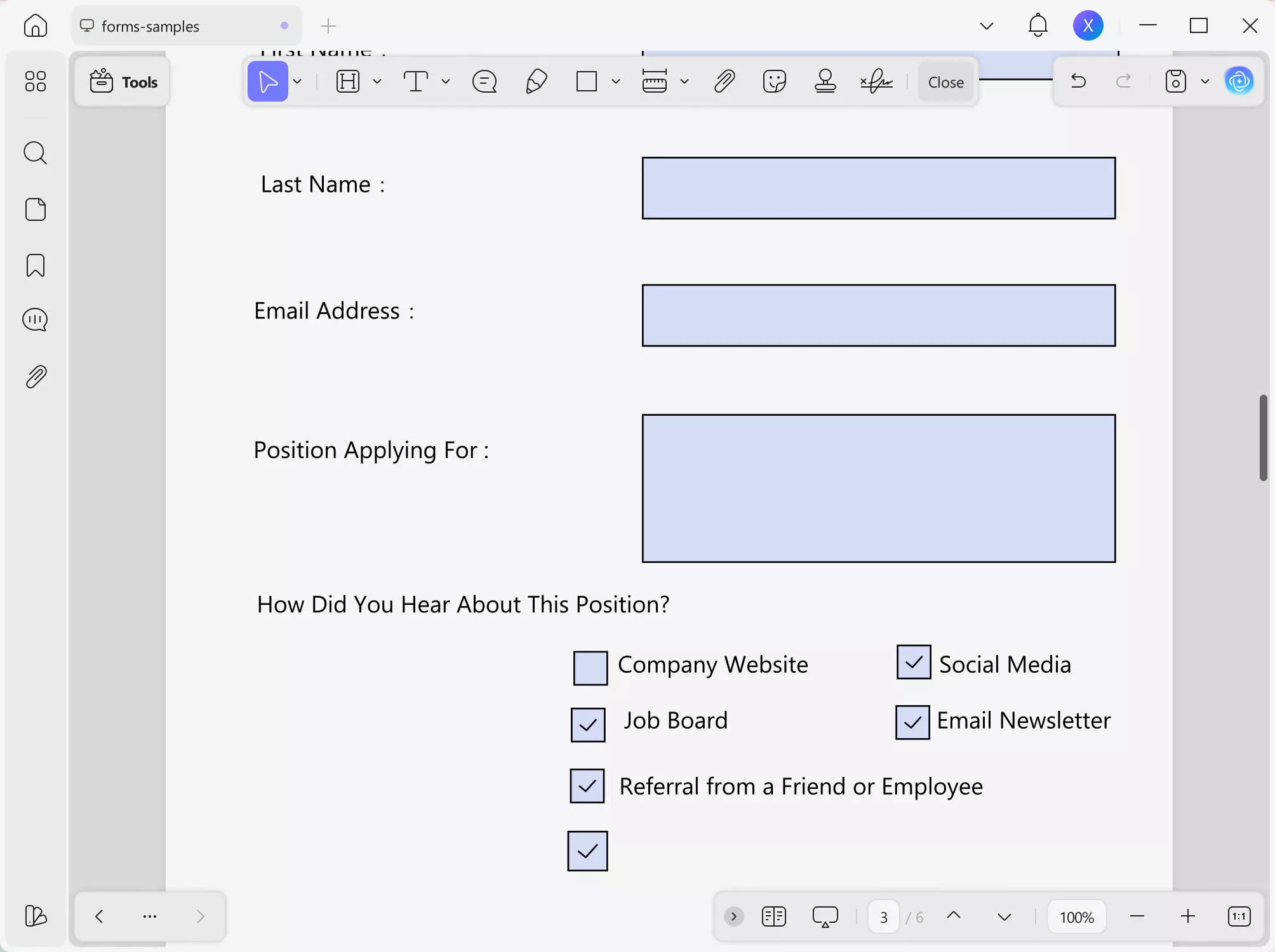Open Search in the left sidebar

click(x=36, y=153)
